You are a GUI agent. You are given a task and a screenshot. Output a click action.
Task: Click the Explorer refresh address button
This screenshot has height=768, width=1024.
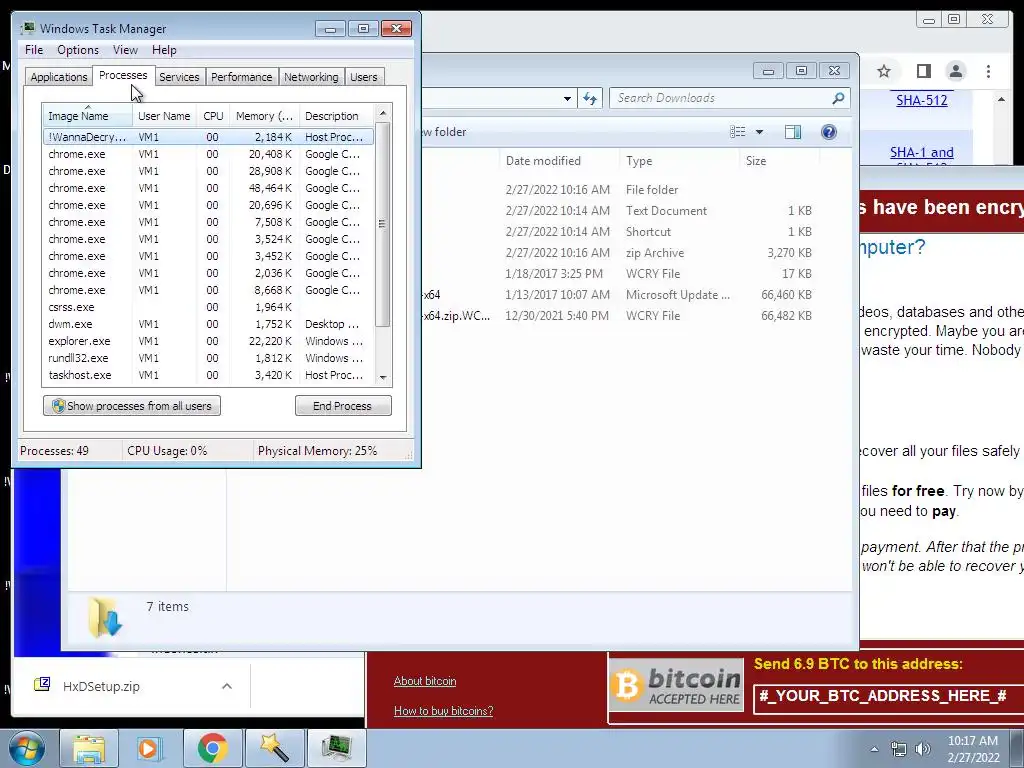590,98
